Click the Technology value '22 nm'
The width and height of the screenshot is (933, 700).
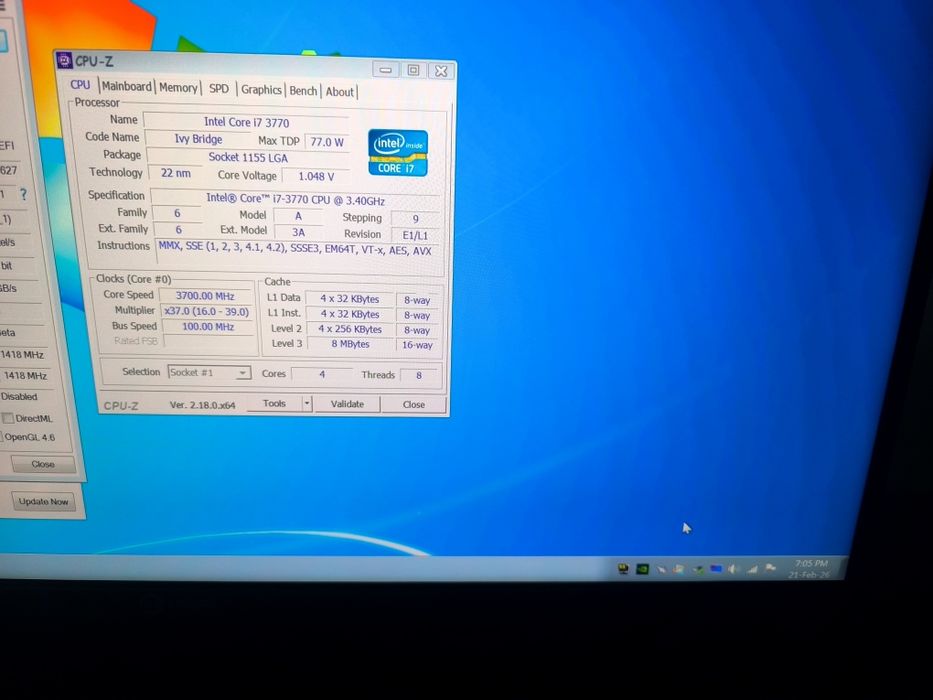(176, 173)
